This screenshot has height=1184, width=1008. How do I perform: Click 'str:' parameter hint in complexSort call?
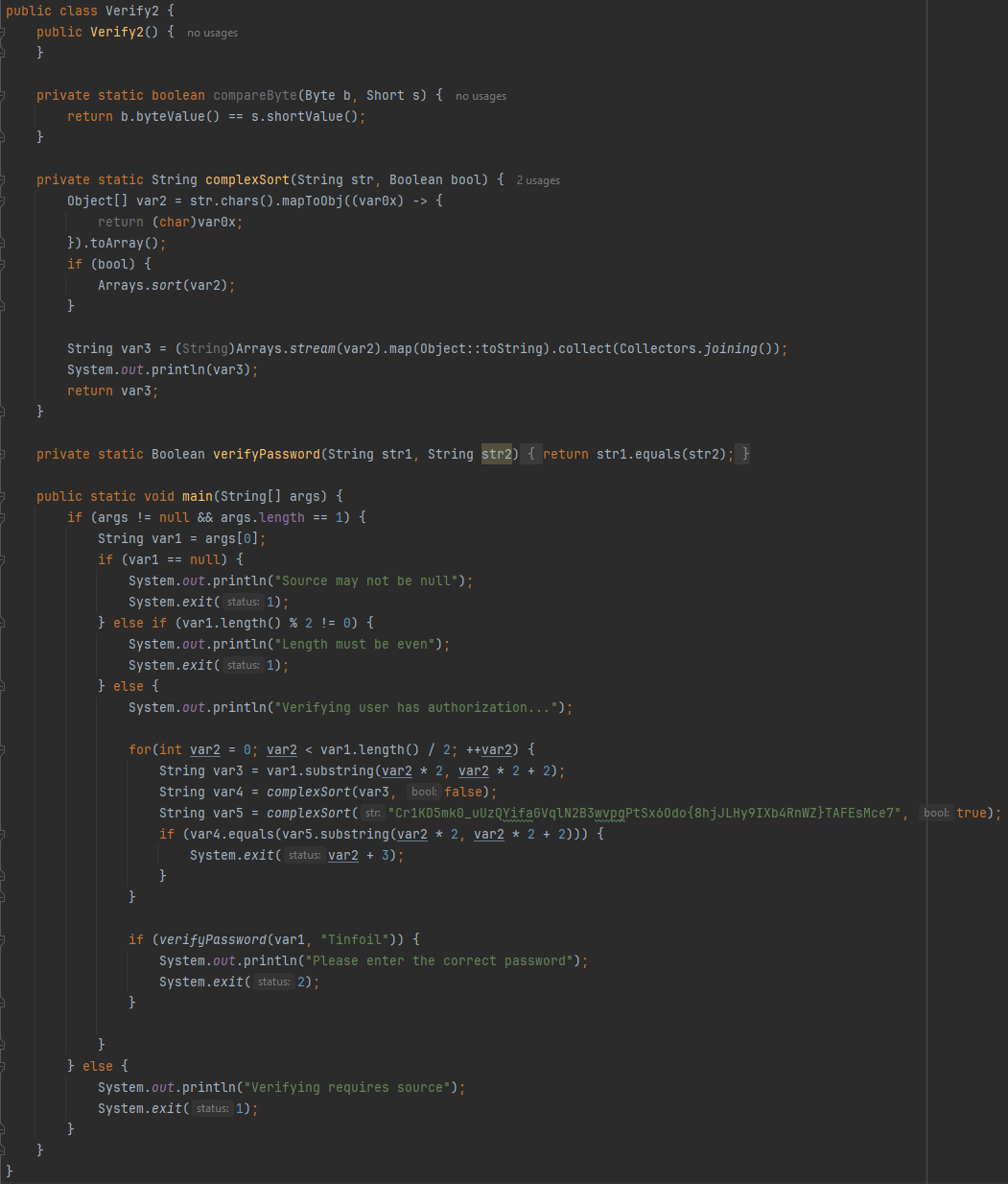[x=372, y=814]
